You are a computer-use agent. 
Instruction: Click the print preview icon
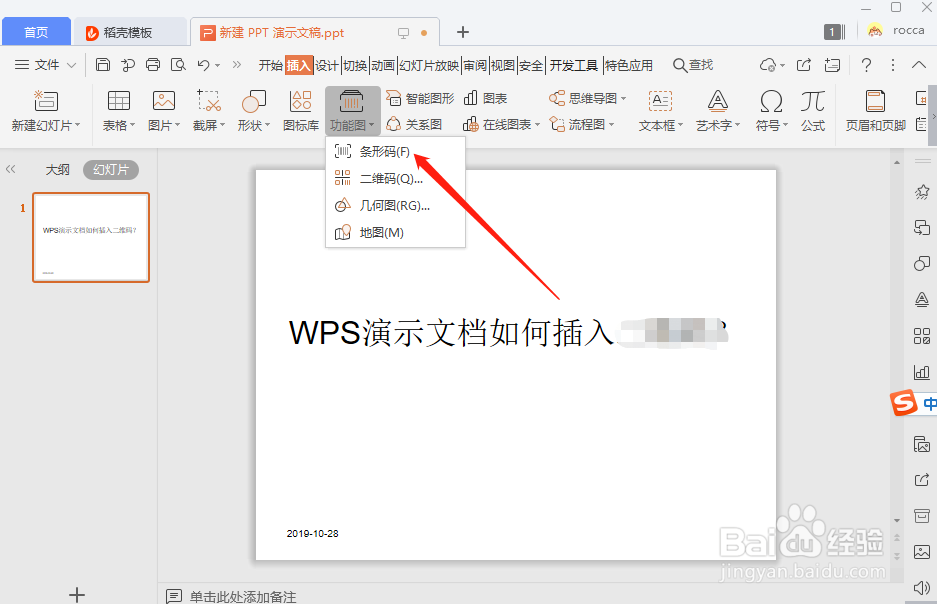(x=178, y=65)
